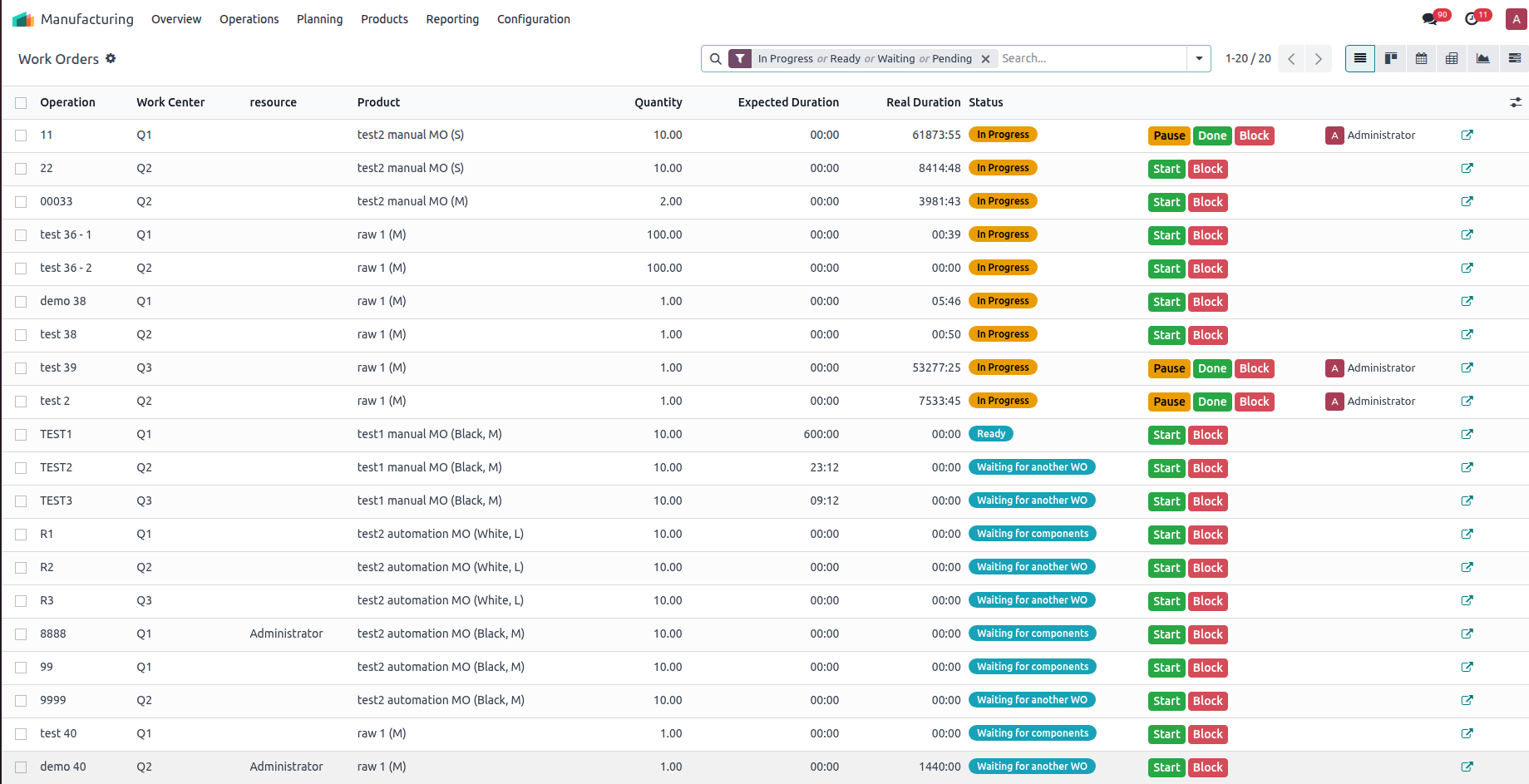This screenshot has width=1529, height=784.
Task: Select all rows with header checkbox
Action: [x=21, y=103]
